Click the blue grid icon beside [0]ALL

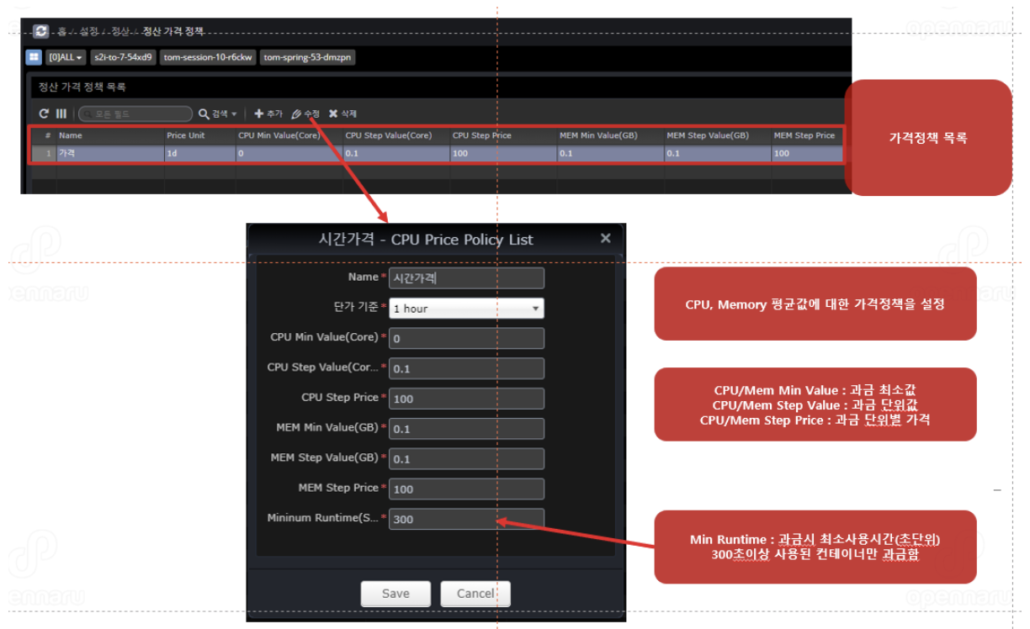34,56
